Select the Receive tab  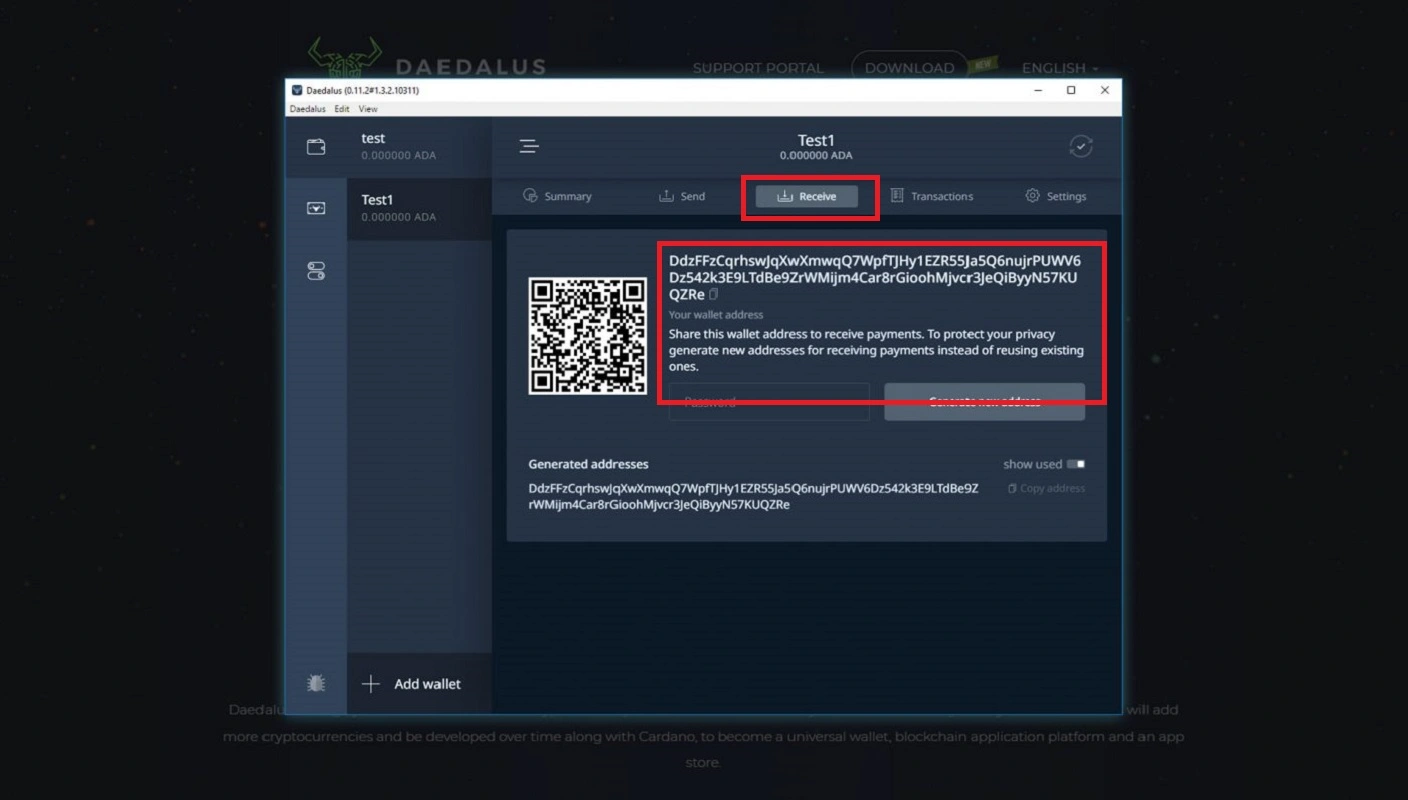coord(807,196)
